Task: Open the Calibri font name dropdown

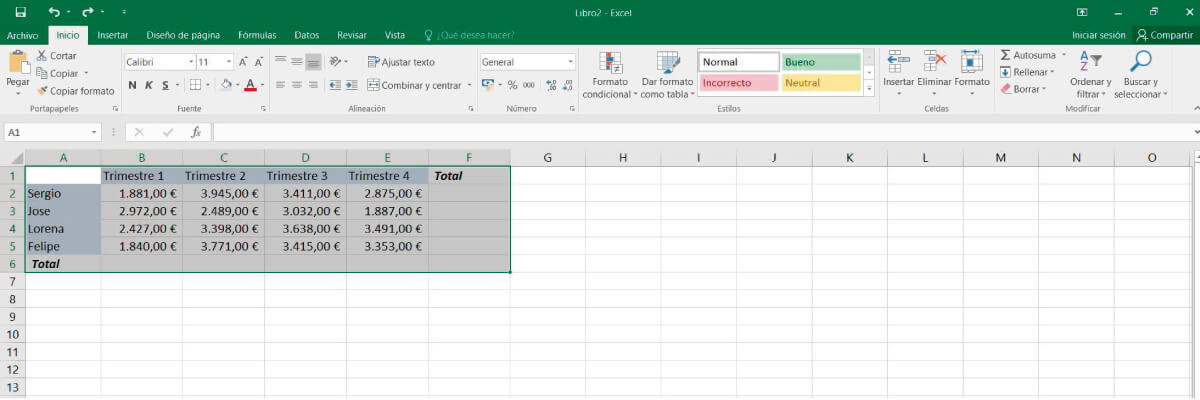Action: [191, 62]
